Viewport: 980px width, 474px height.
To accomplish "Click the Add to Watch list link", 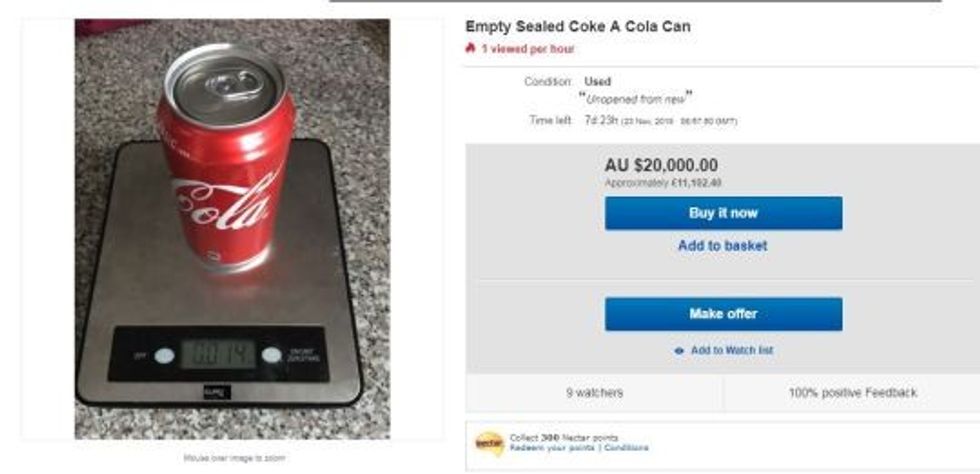I will pos(731,351).
